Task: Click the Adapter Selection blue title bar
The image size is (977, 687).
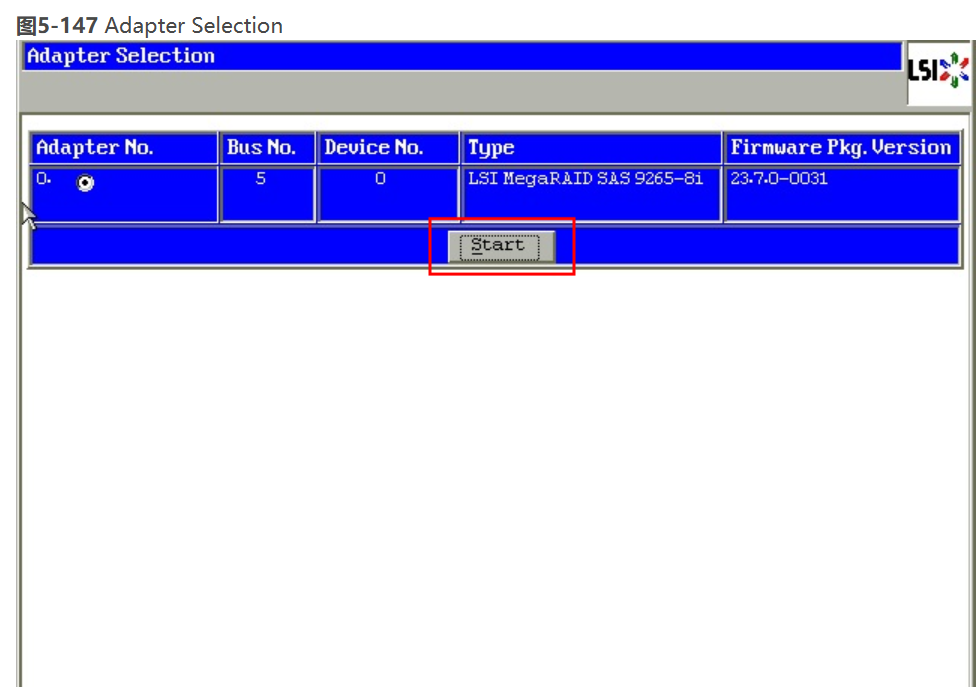Action: click(460, 56)
